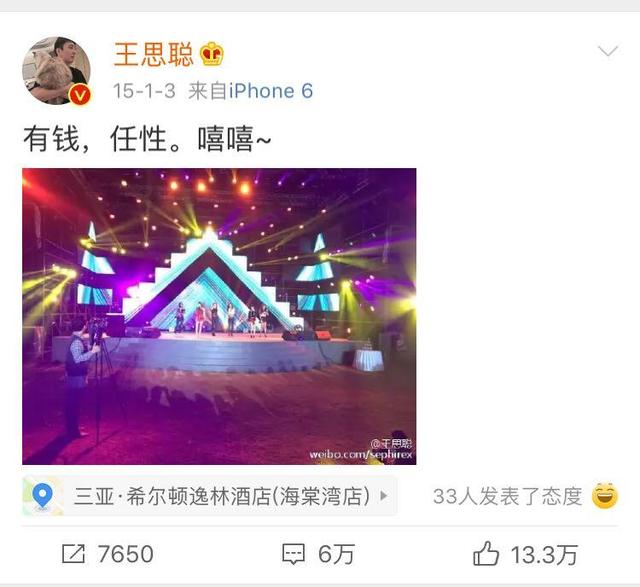Tap the post text 有钱,任性。嘻嘻~
The width and height of the screenshot is (640, 587).
point(147,139)
